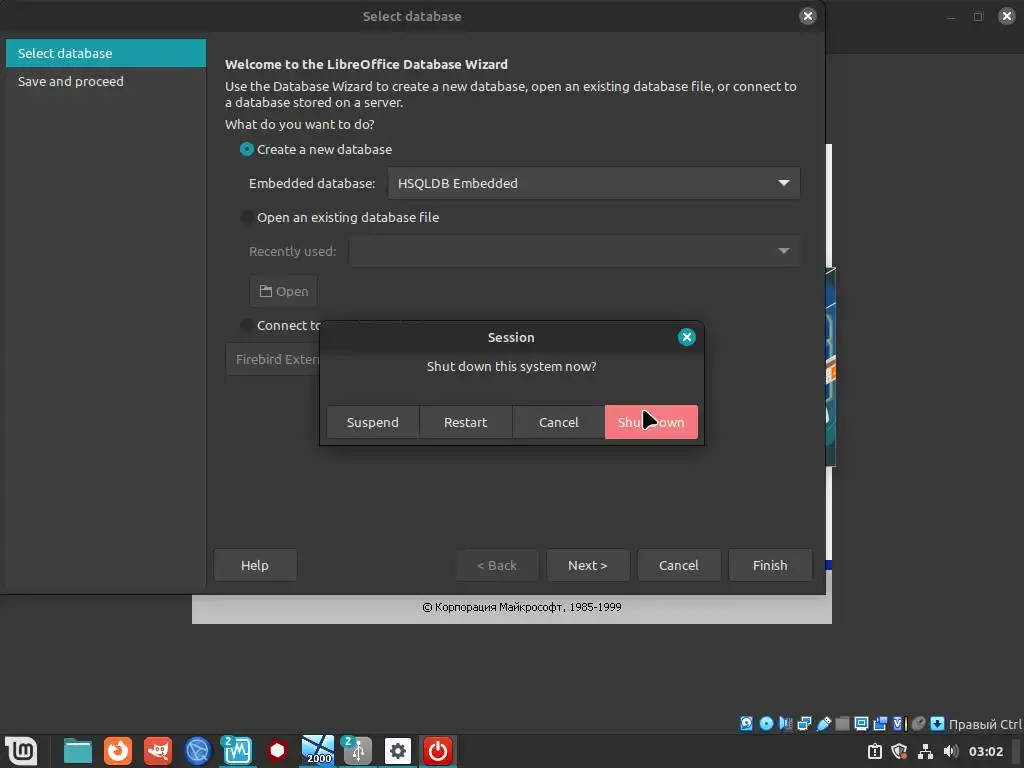Close the Session dialog with the X

coord(686,337)
